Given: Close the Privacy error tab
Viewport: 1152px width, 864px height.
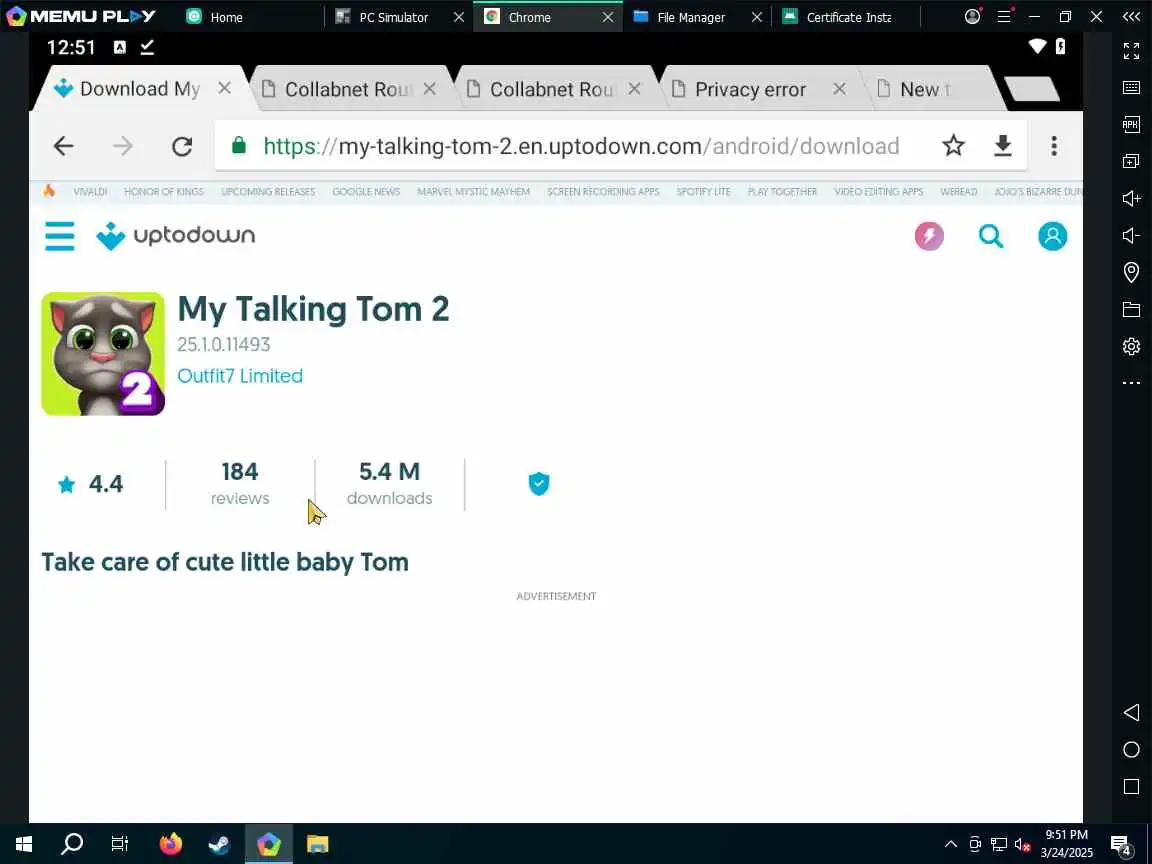Looking at the screenshot, I should [839, 89].
